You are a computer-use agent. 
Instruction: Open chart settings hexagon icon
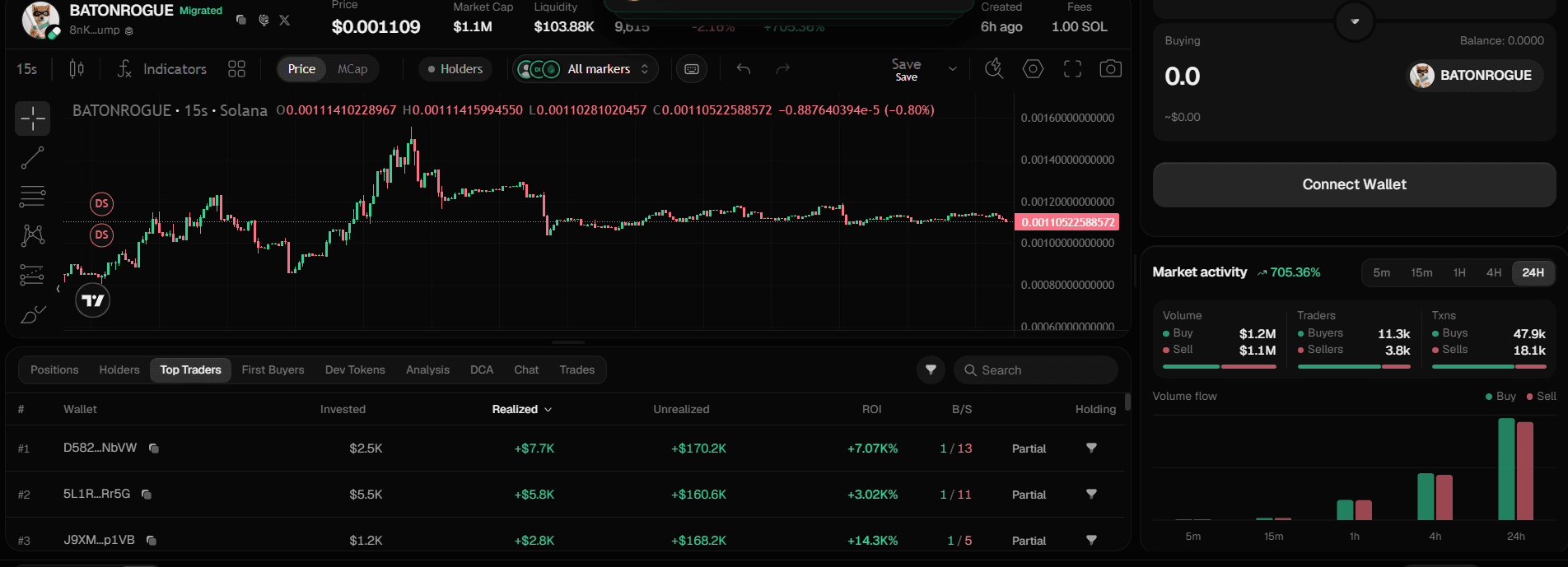pos(1033,69)
